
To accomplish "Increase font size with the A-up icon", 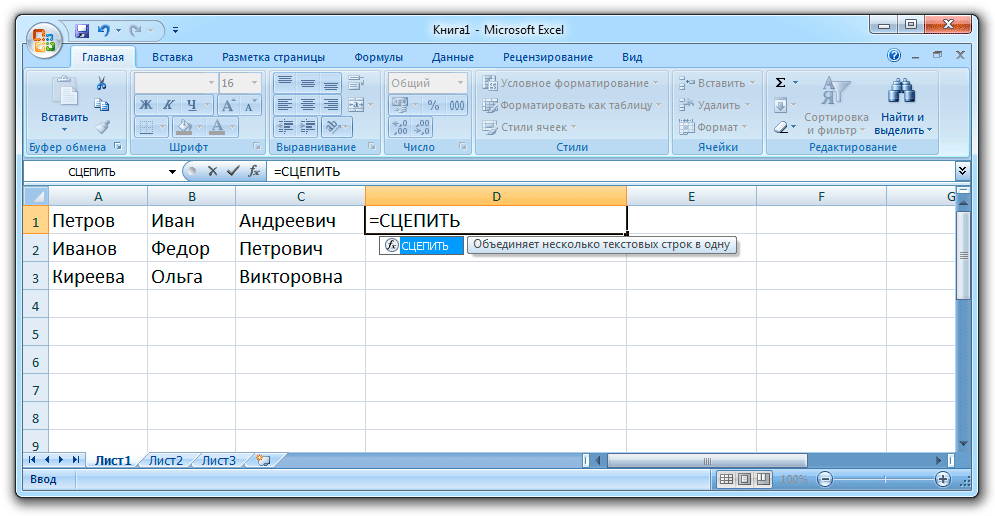I will tap(228, 105).
